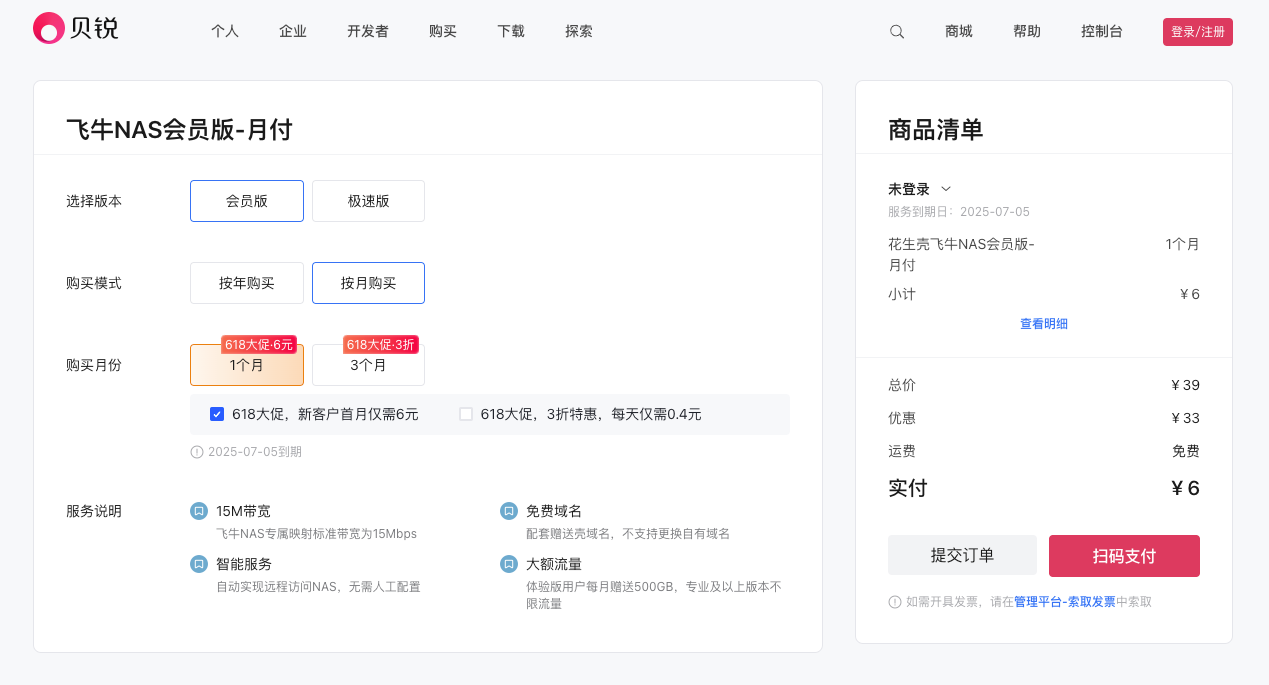Open the 开发者 navigation menu
This screenshot has height=685, width=1269.
pos(368,31)
